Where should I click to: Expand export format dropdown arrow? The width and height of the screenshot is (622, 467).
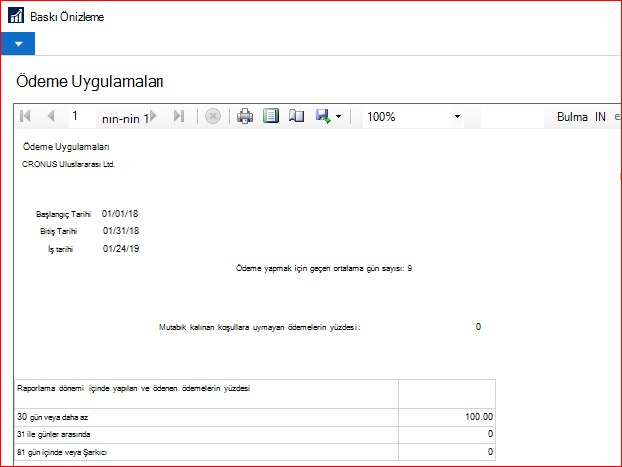coord(338,117)
